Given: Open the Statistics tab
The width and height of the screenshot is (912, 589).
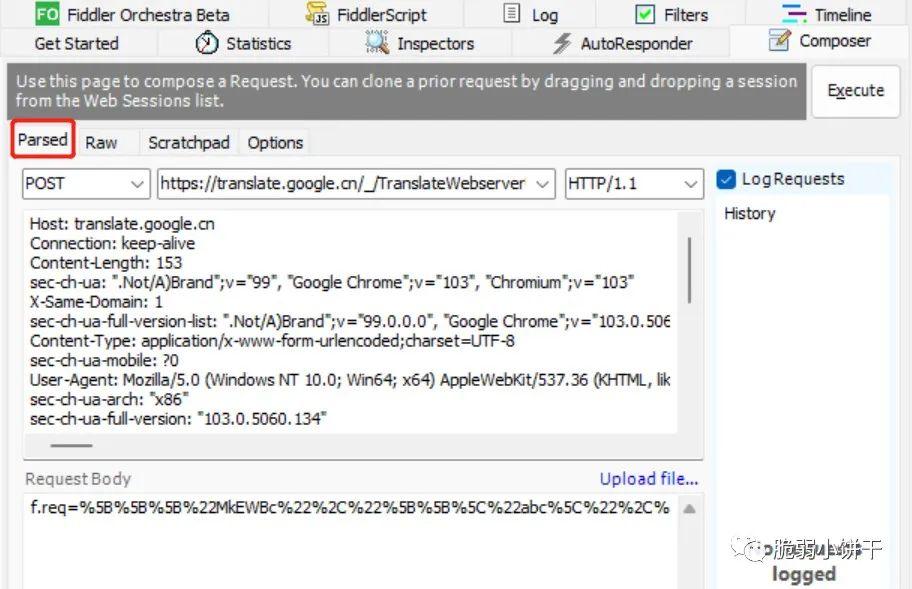Looking at the screenshot, I should (x=243, y=43).
